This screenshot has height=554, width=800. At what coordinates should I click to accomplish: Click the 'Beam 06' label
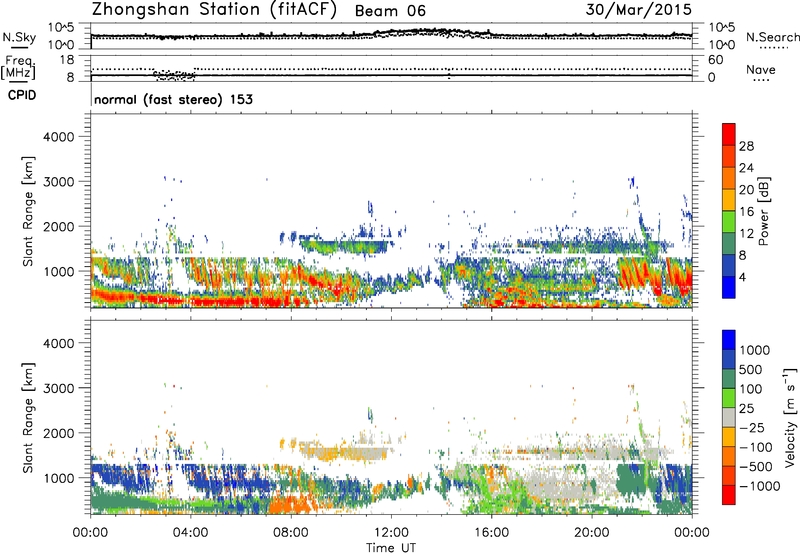tap(390, 11)
